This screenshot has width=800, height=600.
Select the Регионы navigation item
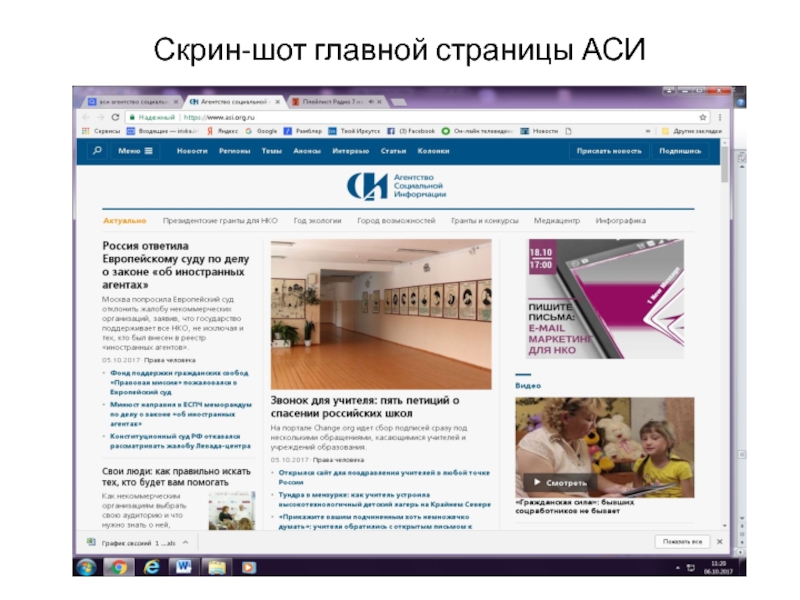pos(234,151)
